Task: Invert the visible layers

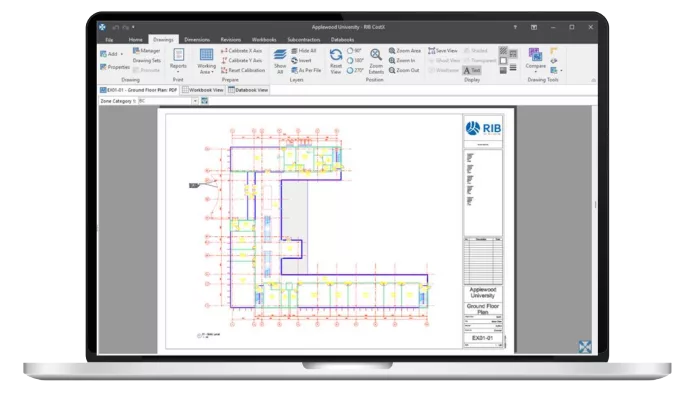Action: click(301, 60)
